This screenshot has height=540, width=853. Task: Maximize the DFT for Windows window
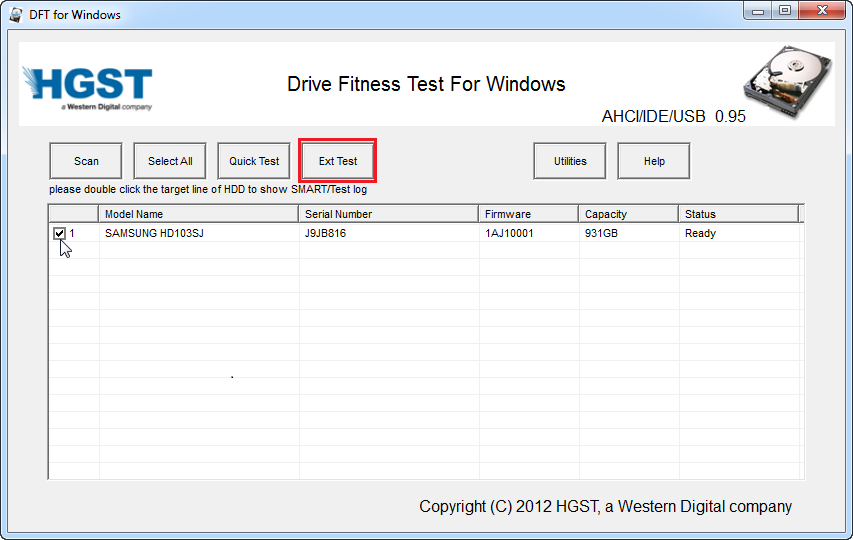coord(784,10)
